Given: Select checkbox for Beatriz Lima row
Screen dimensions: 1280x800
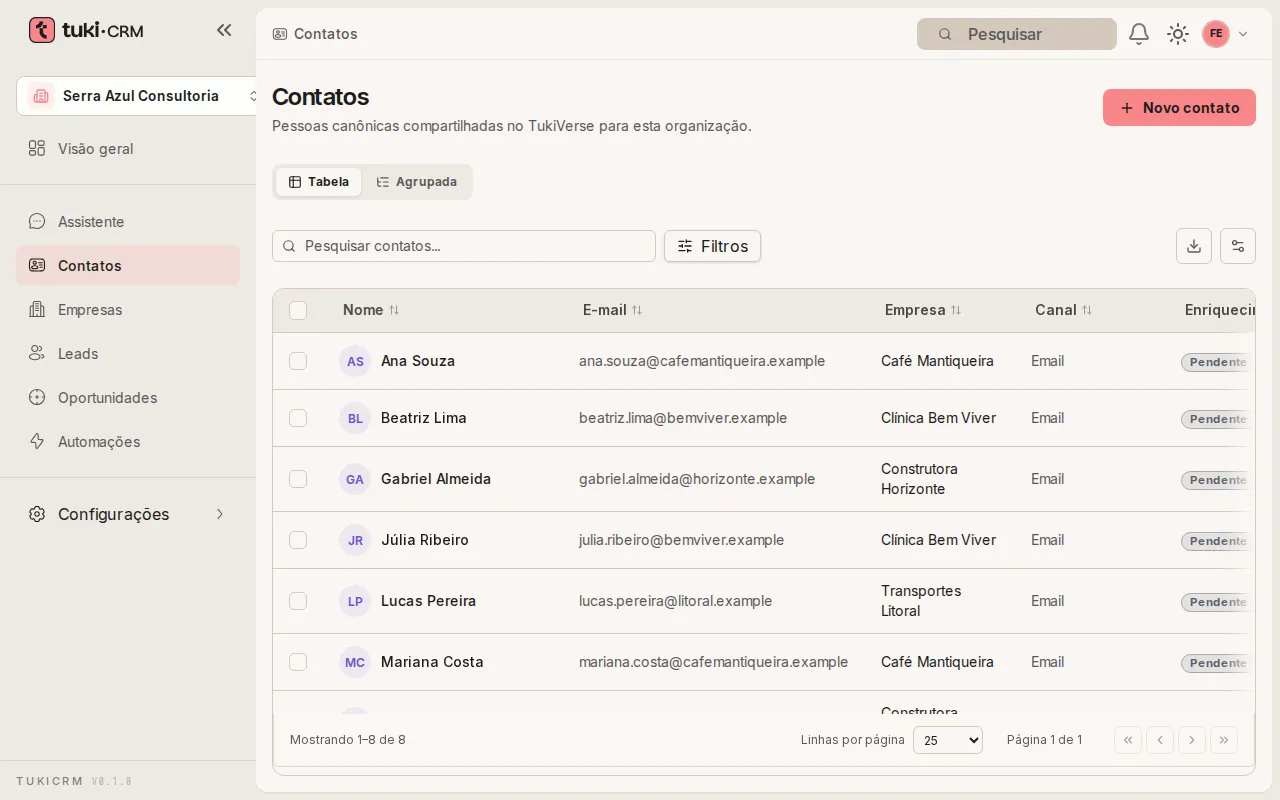Looking at the screenshot, I should tap(298, 418).
